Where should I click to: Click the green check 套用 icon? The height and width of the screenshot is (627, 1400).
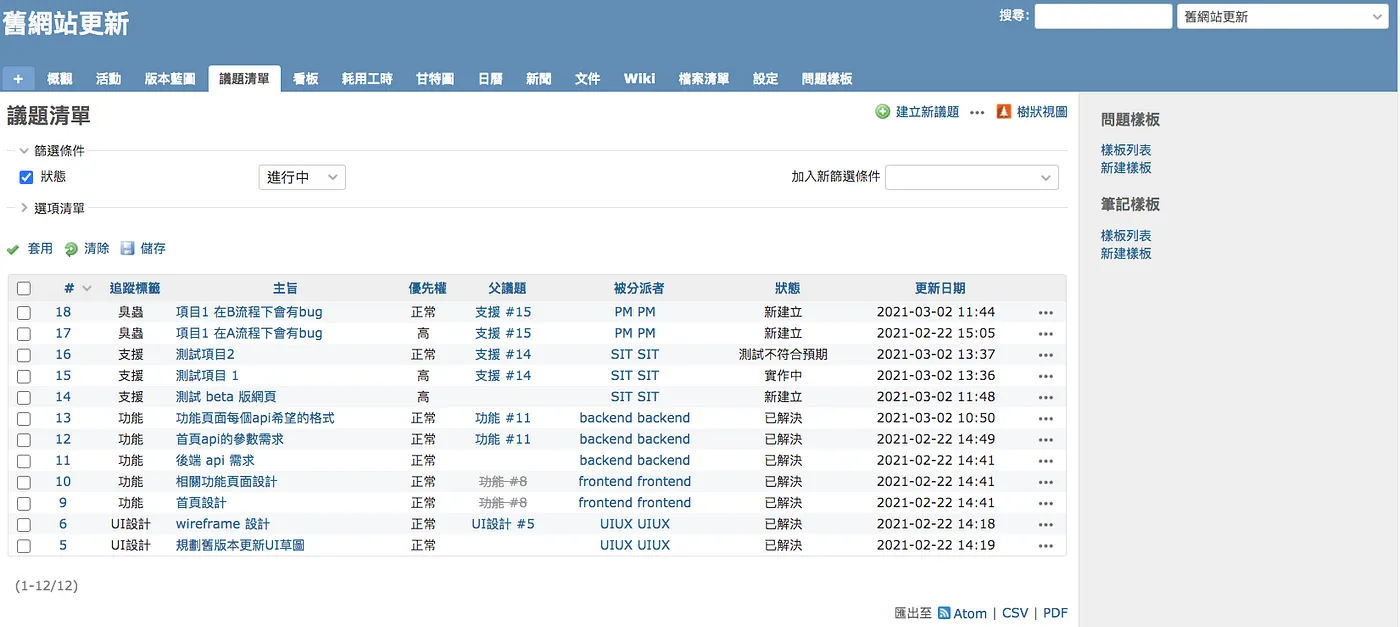13,249
